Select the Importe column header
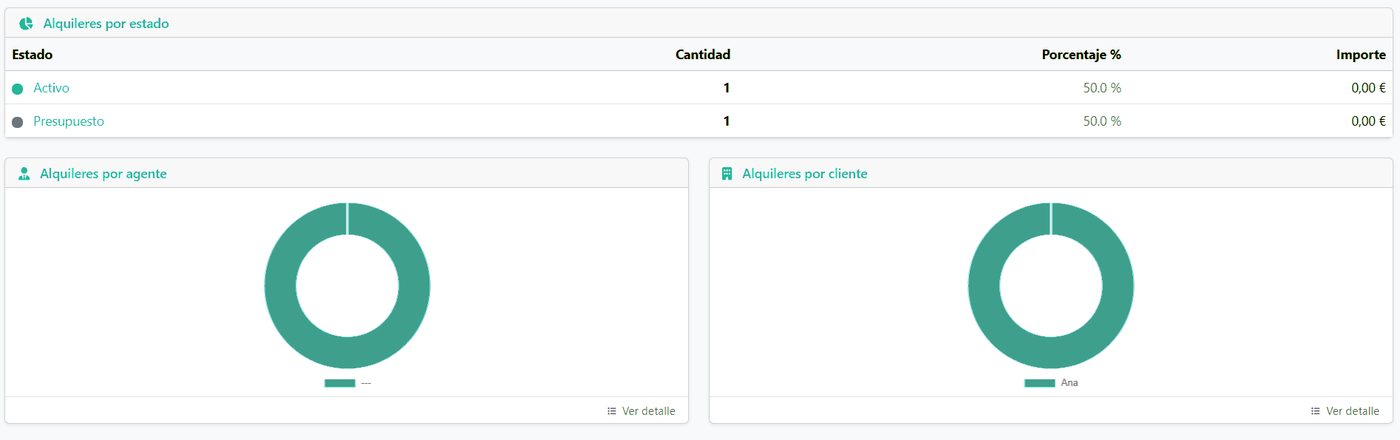 point(1361,54)
